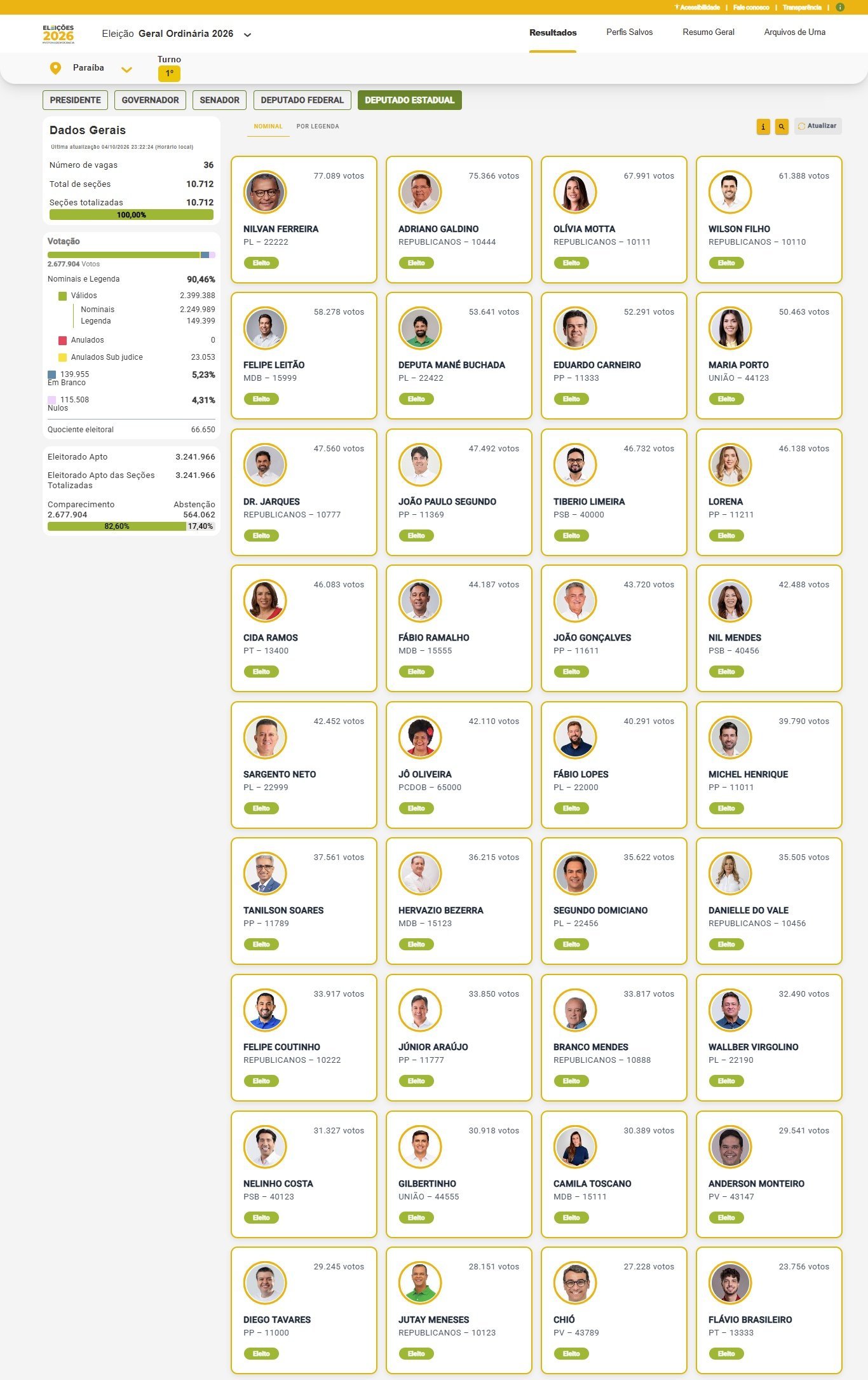
Task: Click the blue Em Branco legend swatch
Action: (51, 375)
